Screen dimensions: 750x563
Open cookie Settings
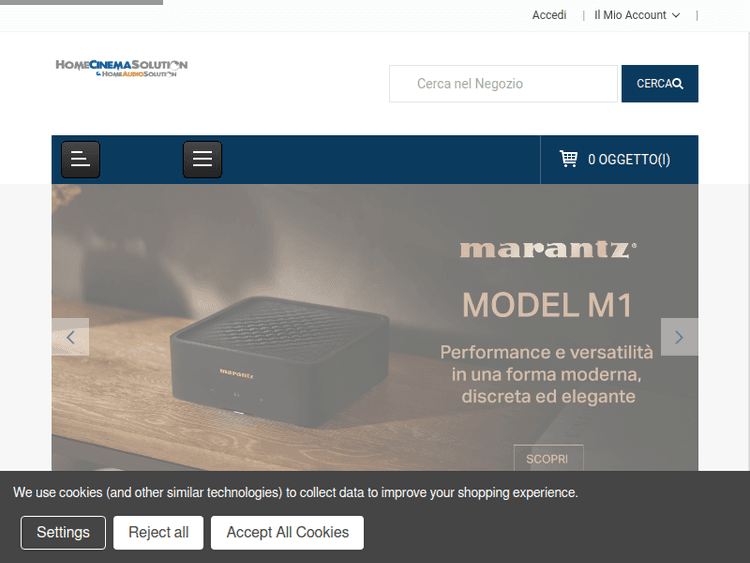click(x=63, y=532)
